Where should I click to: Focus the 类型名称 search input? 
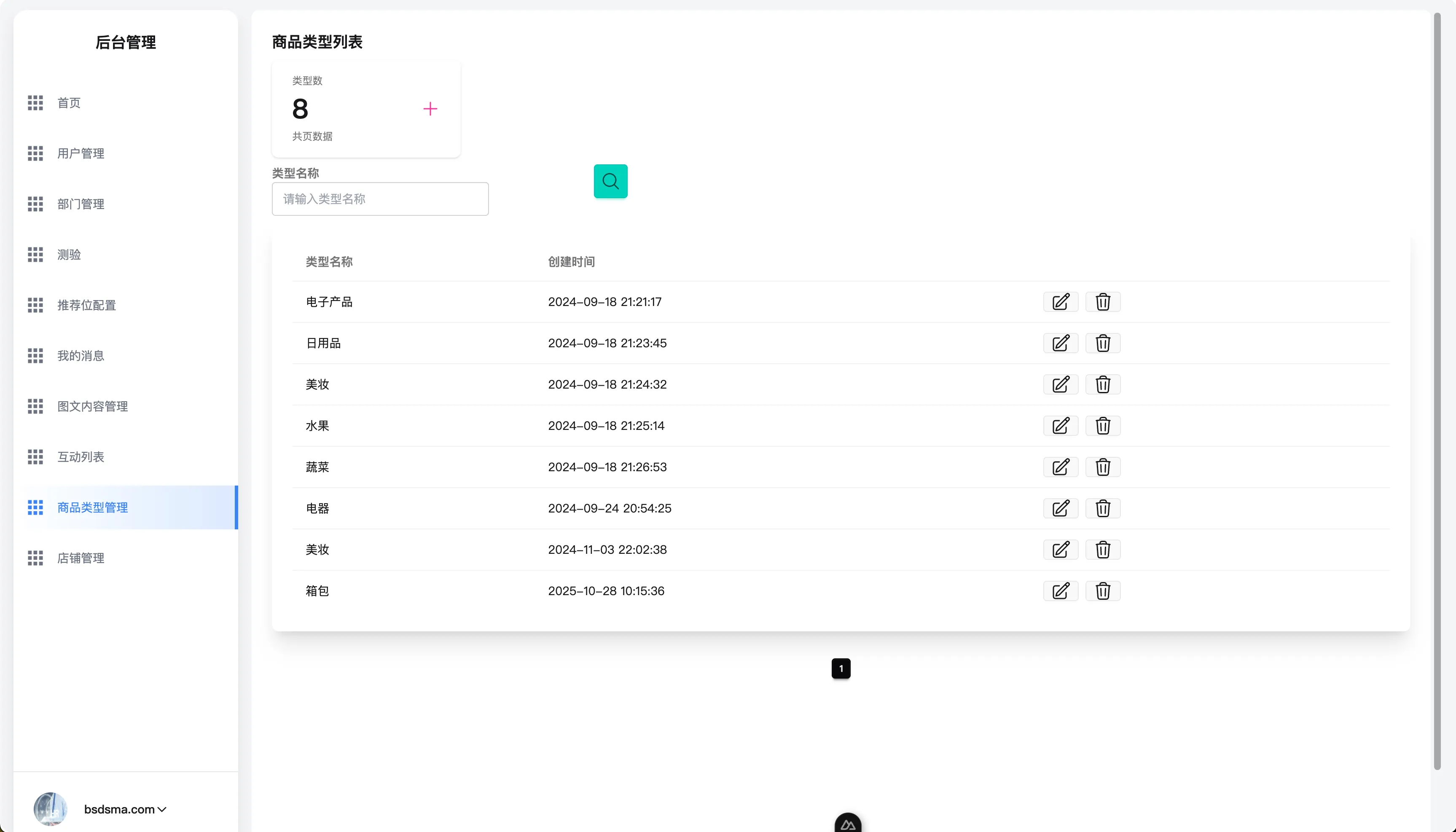[380, 199]
